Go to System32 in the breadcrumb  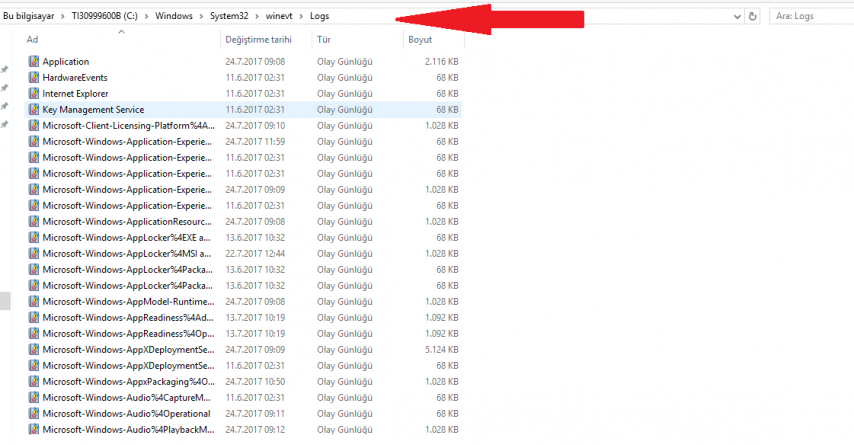[x=229, y=16]
